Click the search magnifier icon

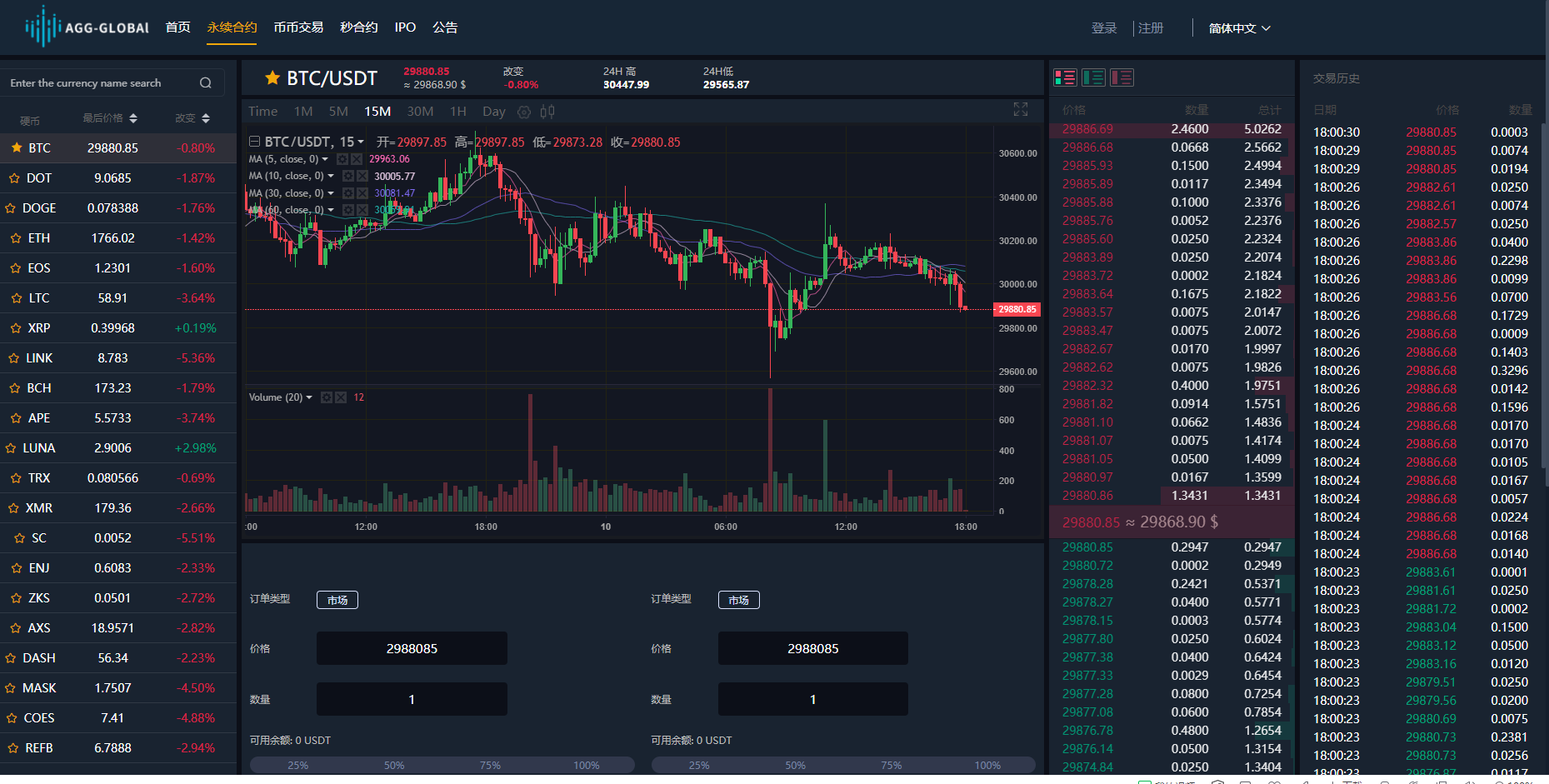tap(205, 83)
